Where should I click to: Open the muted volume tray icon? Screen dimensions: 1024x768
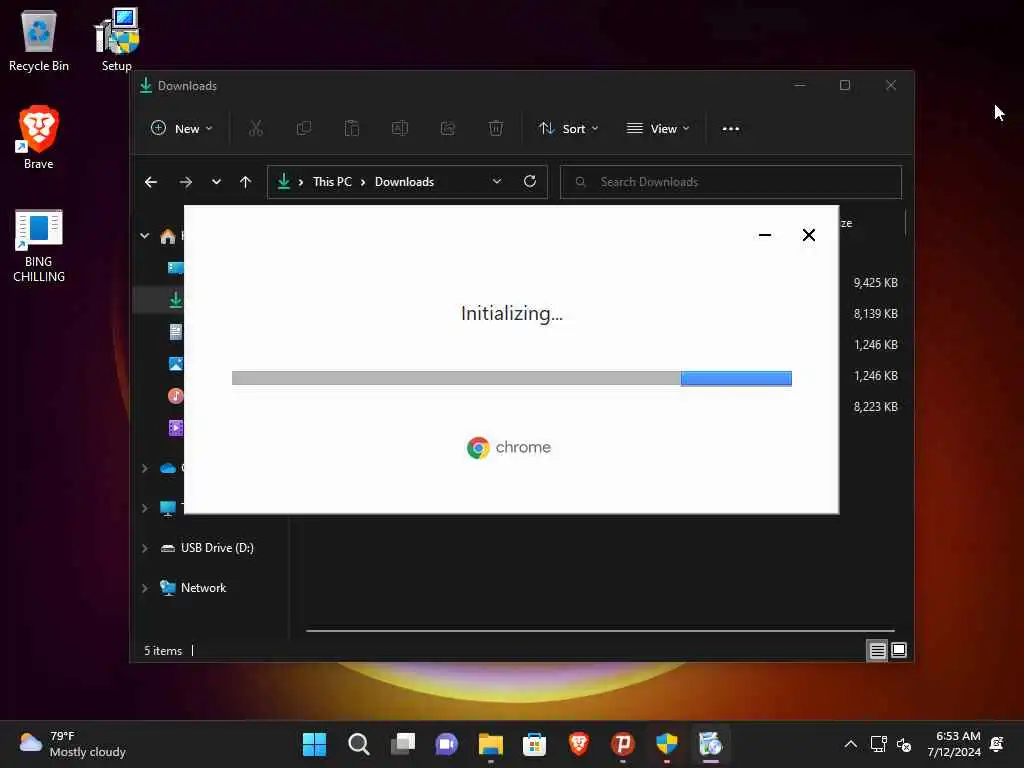[904, 744]
